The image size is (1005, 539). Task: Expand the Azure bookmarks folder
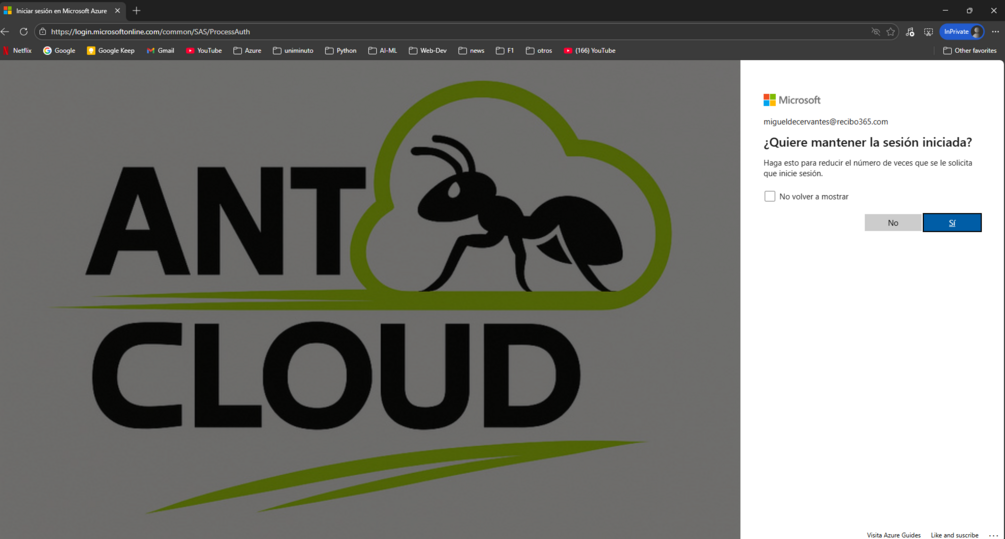click(x=247, y=51)
